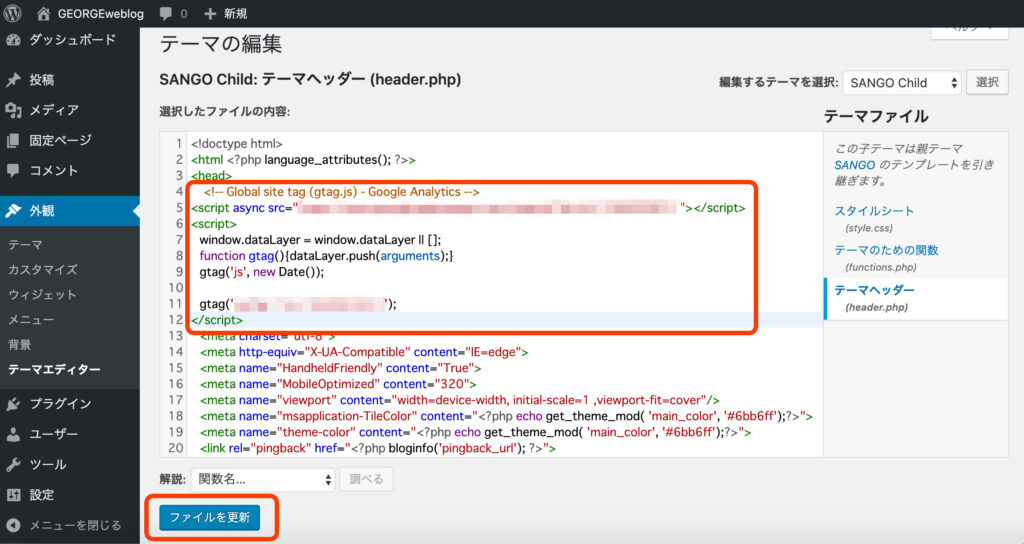Click the window.dataLayer code line
The image size is (1024, 544).
pos(320,240)
